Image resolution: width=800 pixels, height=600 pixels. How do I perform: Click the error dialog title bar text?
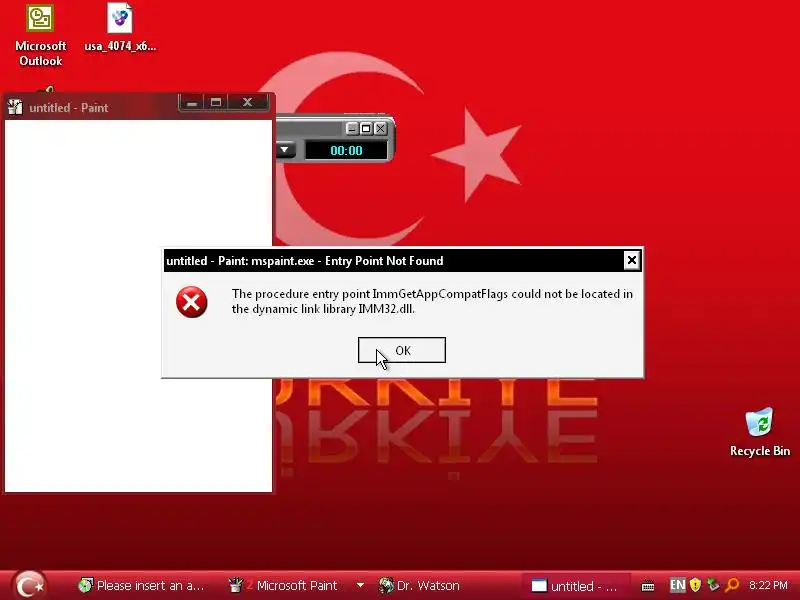click(x=305, y=261)
